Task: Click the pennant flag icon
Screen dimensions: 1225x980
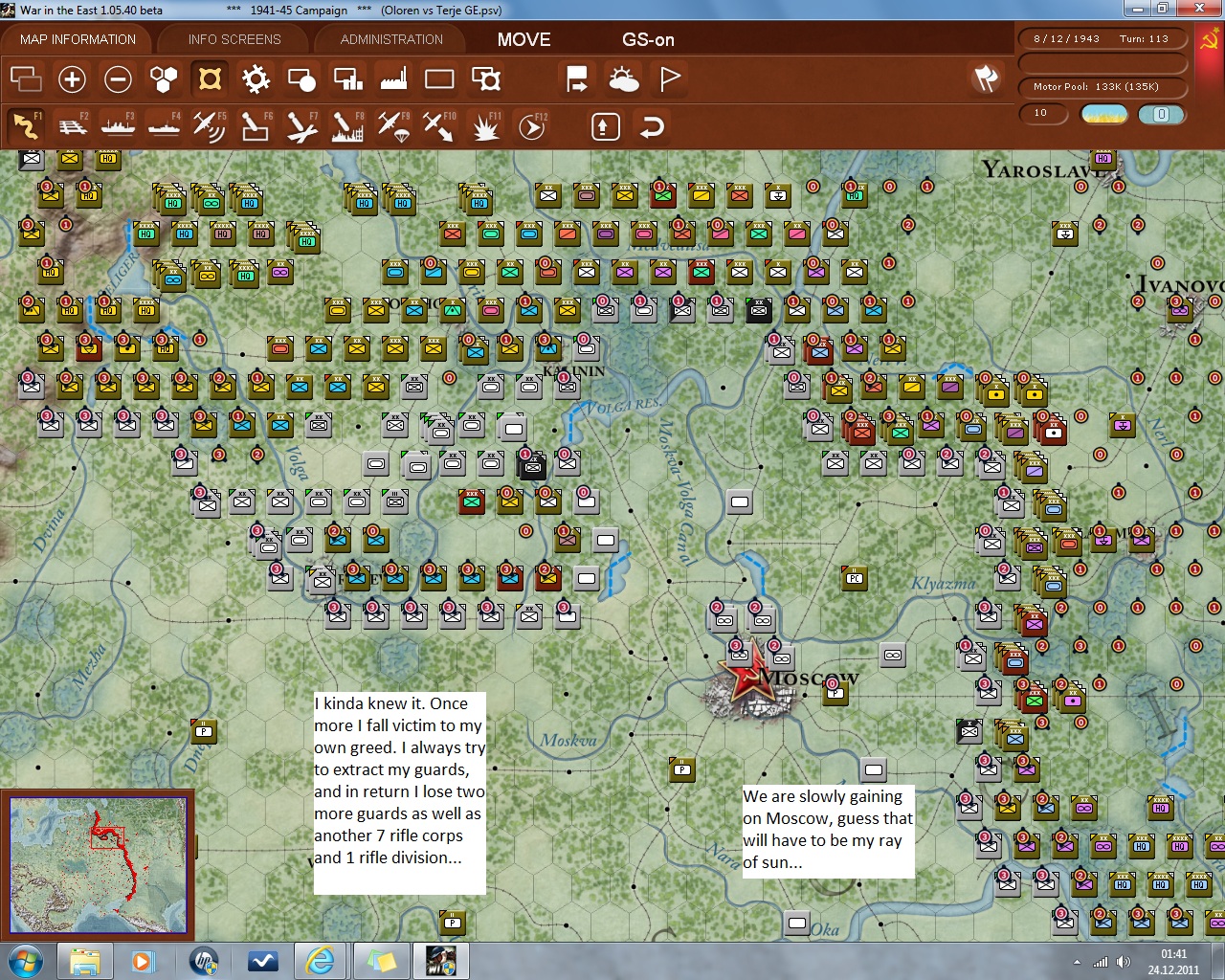Action: coord(670,78)
